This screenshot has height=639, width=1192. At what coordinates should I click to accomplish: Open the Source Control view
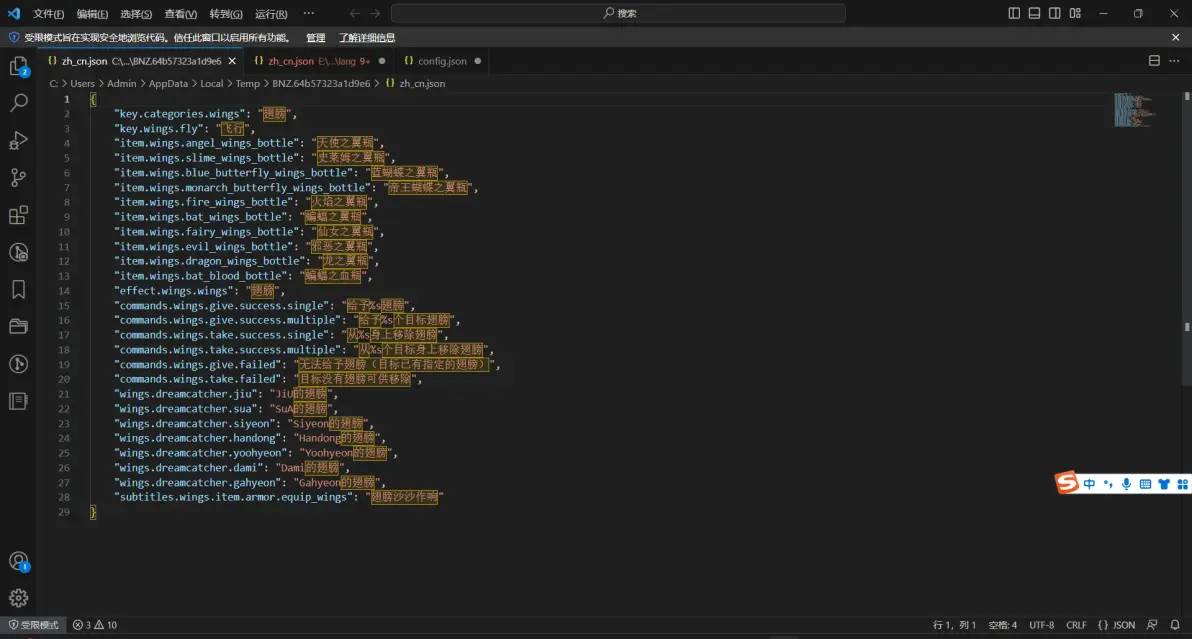point(18,178)
